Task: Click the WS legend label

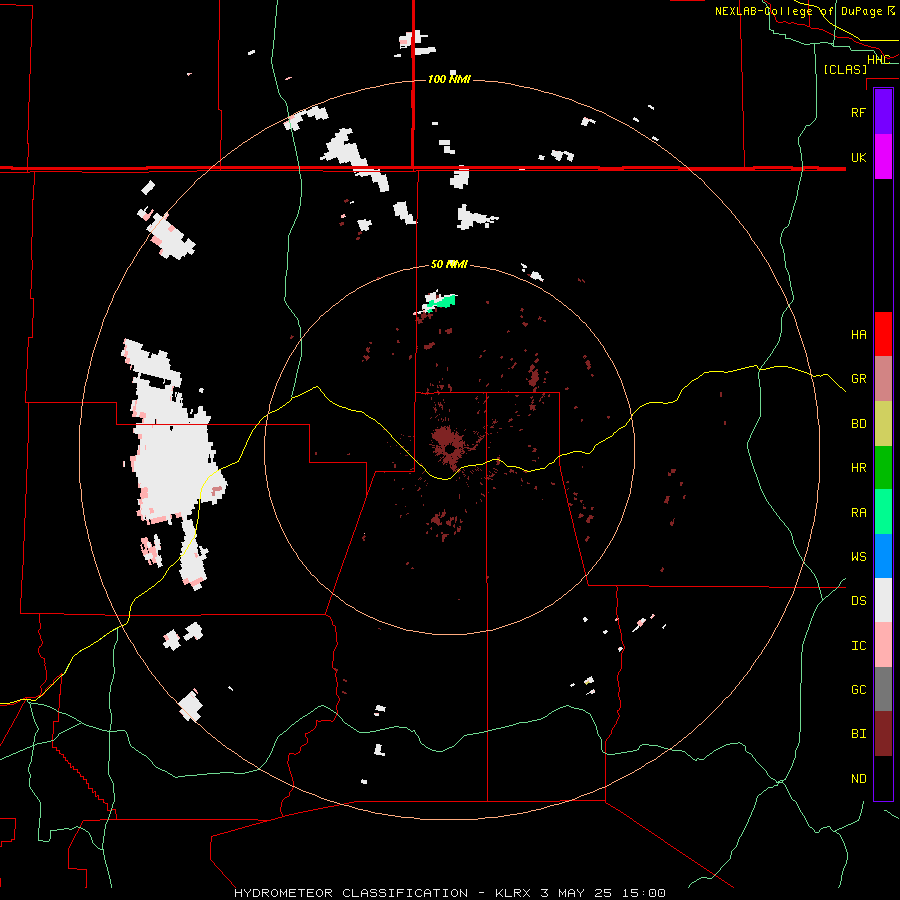Action: (858, 556)
